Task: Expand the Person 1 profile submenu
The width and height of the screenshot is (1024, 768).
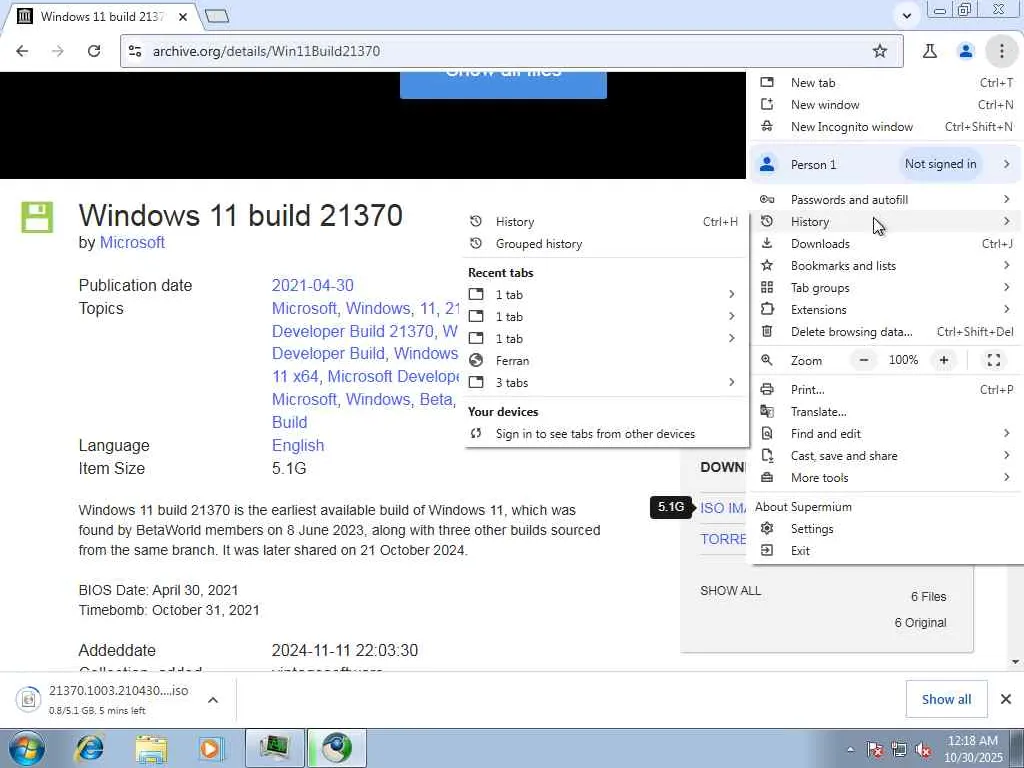Action: click(x=884, y=165)
